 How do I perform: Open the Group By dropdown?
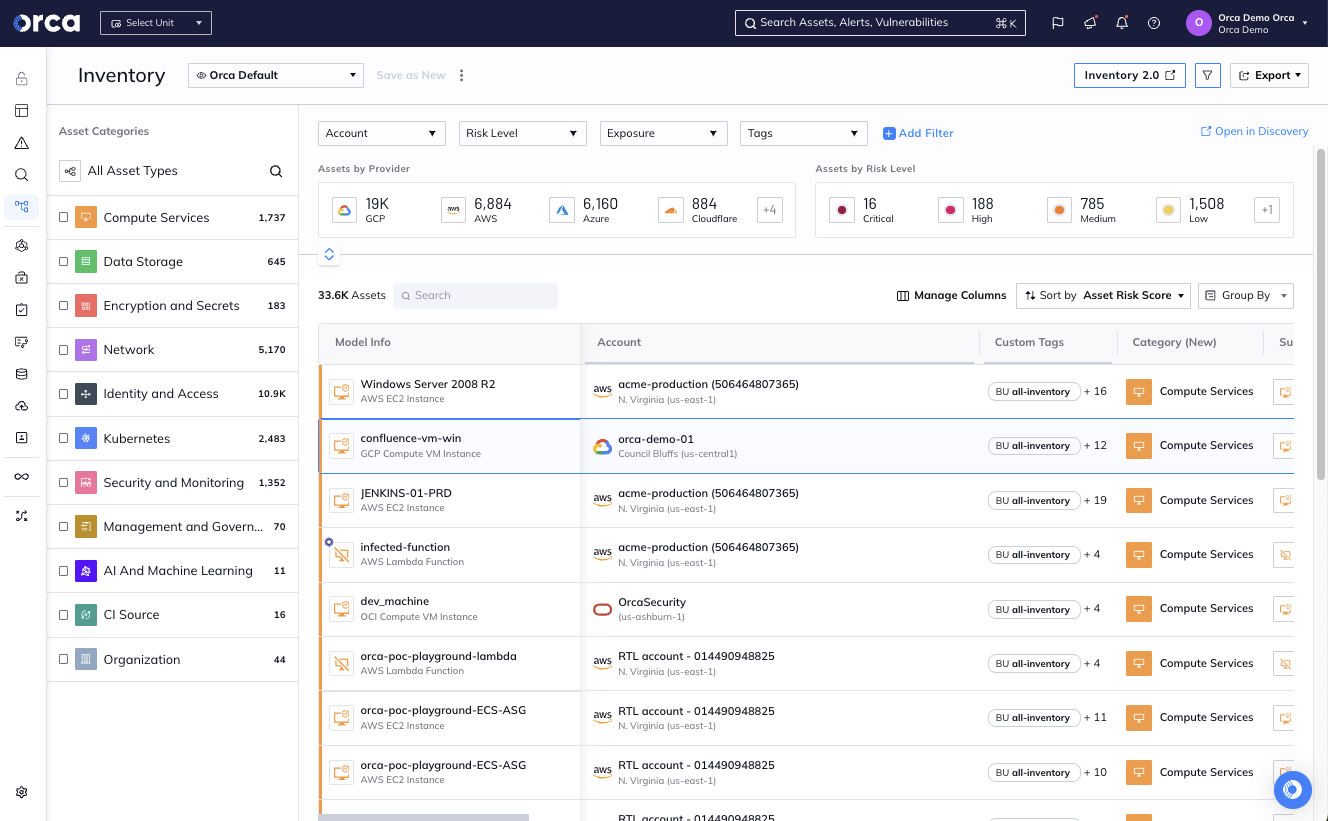[x=1245, y=295]
